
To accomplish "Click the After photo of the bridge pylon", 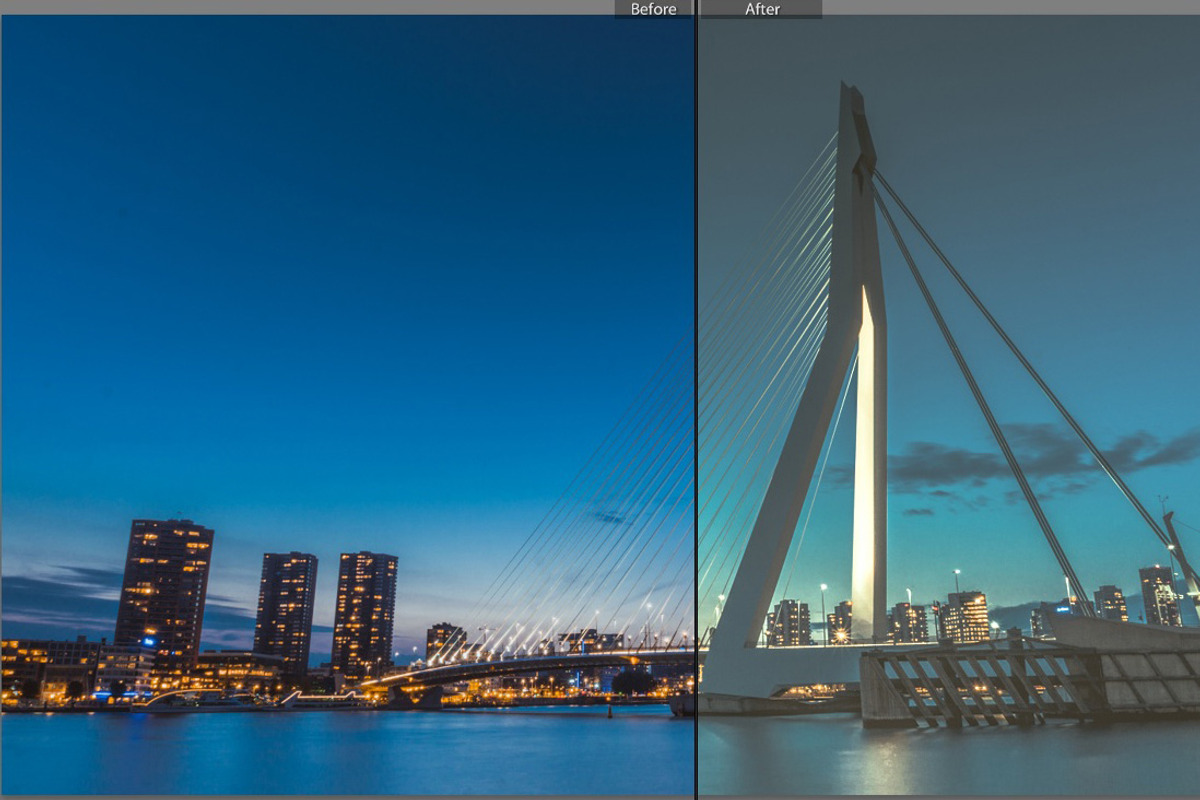I will pyautogui.click(x=949, y=405).
